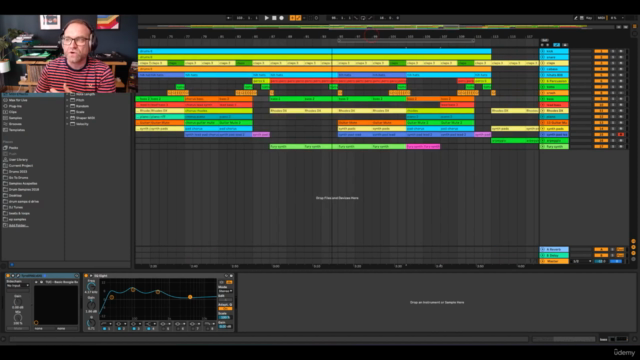Open the Go To Drums folder

[18, 178]
